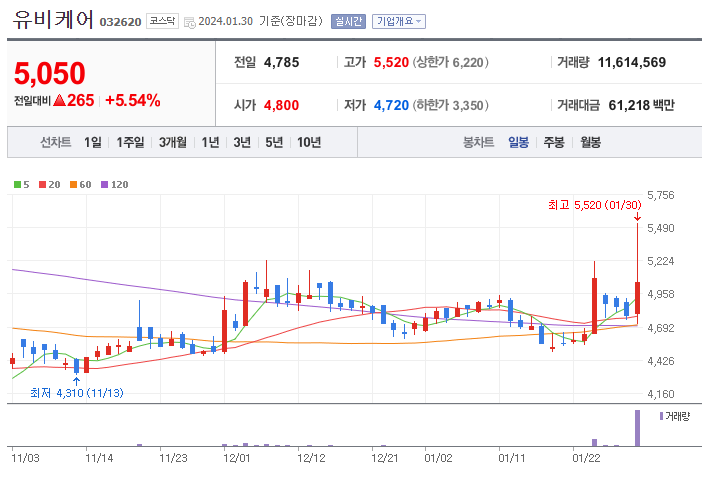Select the 1년 line chart period
Screen dimensions: 702x477
(210, 142)
